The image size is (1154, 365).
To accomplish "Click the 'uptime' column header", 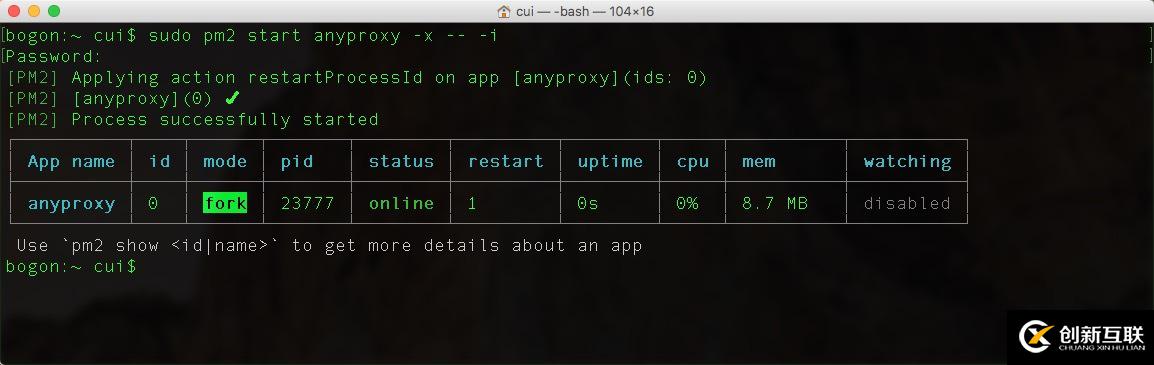I will tap(610, 161).
